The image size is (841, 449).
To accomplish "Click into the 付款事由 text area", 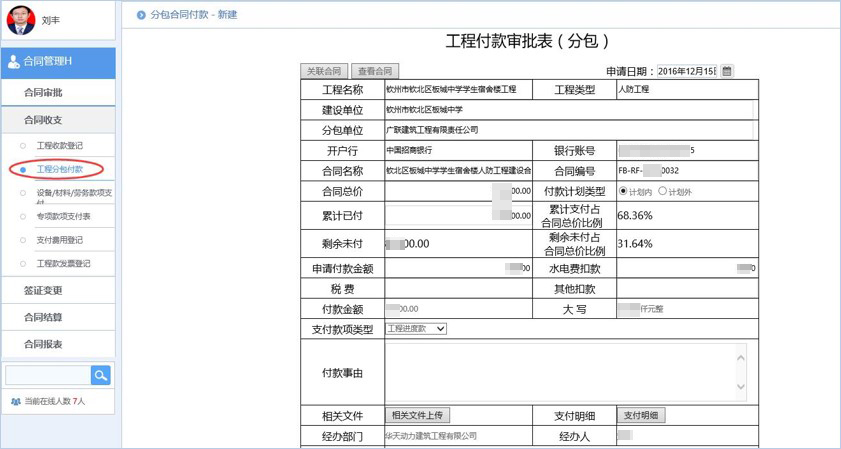I will 558,372.
